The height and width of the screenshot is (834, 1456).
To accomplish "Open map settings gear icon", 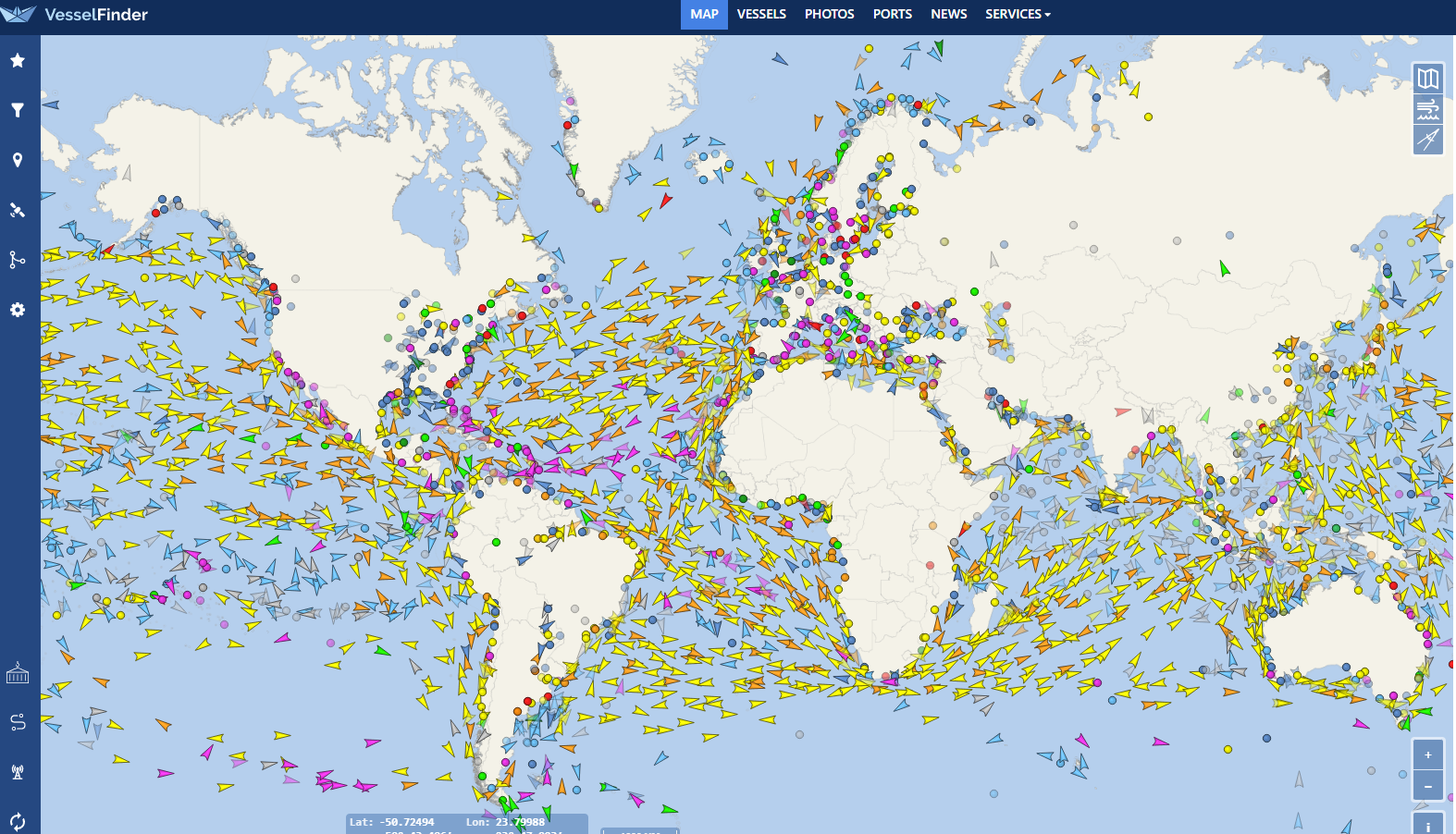I will click(18, 310).
